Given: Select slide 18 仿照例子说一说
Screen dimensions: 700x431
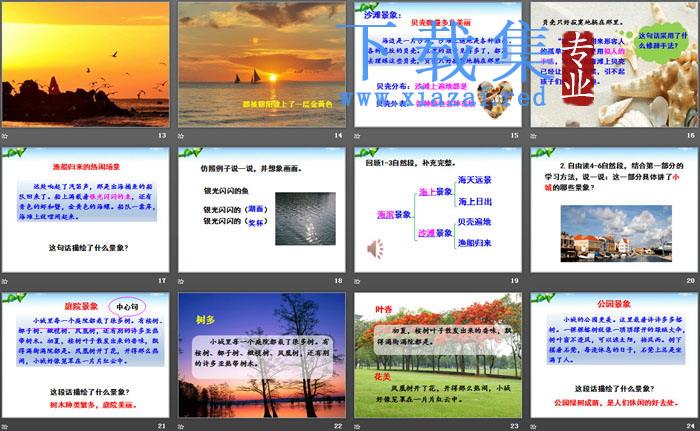Looking at the screenshot, I should pyautogui.click(x=262, y=210).
